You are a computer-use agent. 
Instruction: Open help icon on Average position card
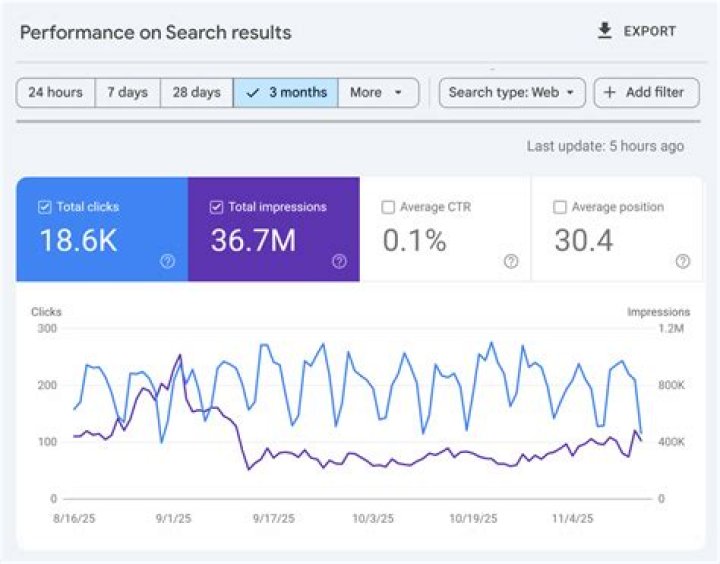click(683, 261)
